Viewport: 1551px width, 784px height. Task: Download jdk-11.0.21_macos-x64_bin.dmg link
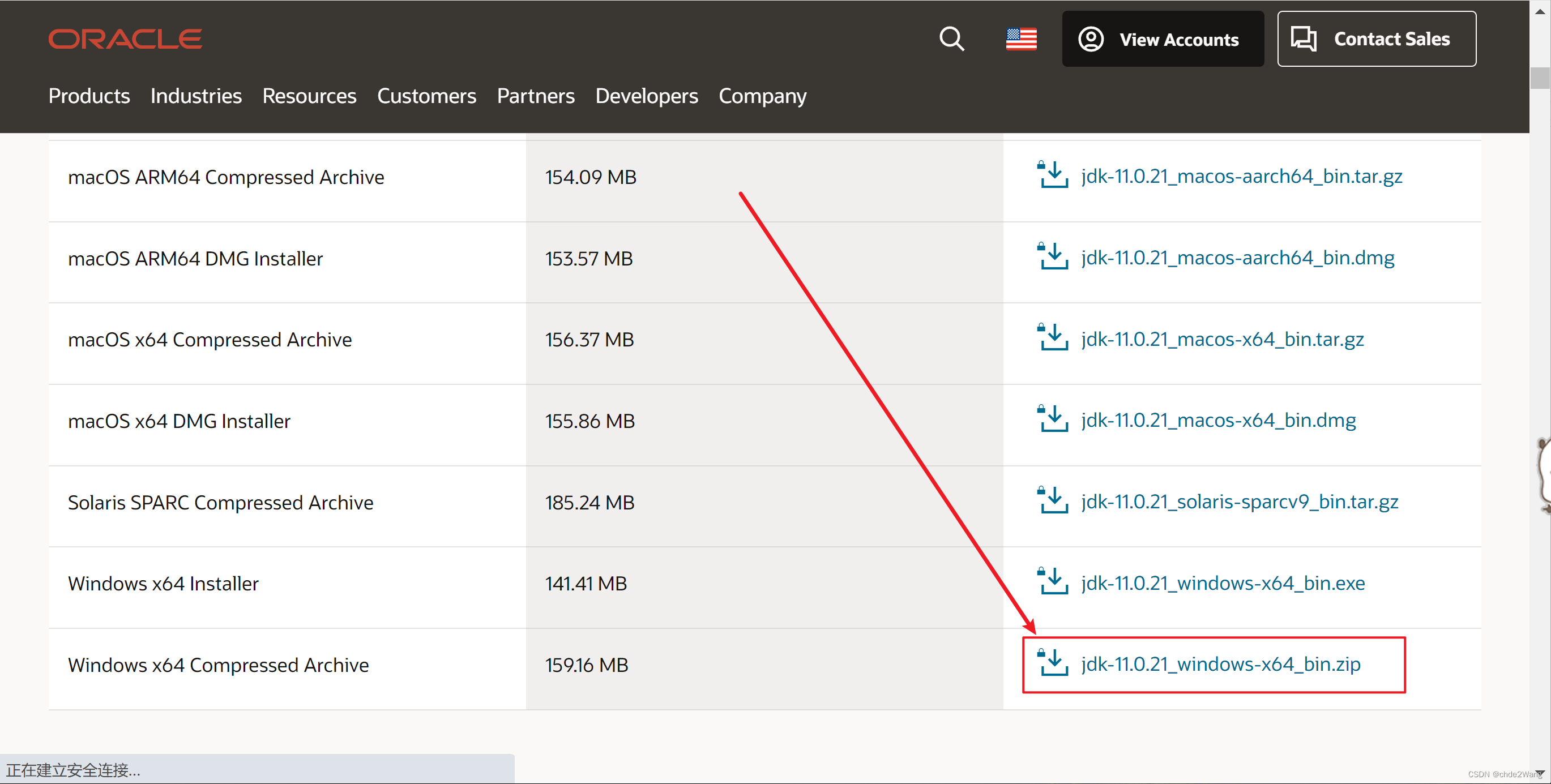pyautogui.click(x=1218, y=420)
